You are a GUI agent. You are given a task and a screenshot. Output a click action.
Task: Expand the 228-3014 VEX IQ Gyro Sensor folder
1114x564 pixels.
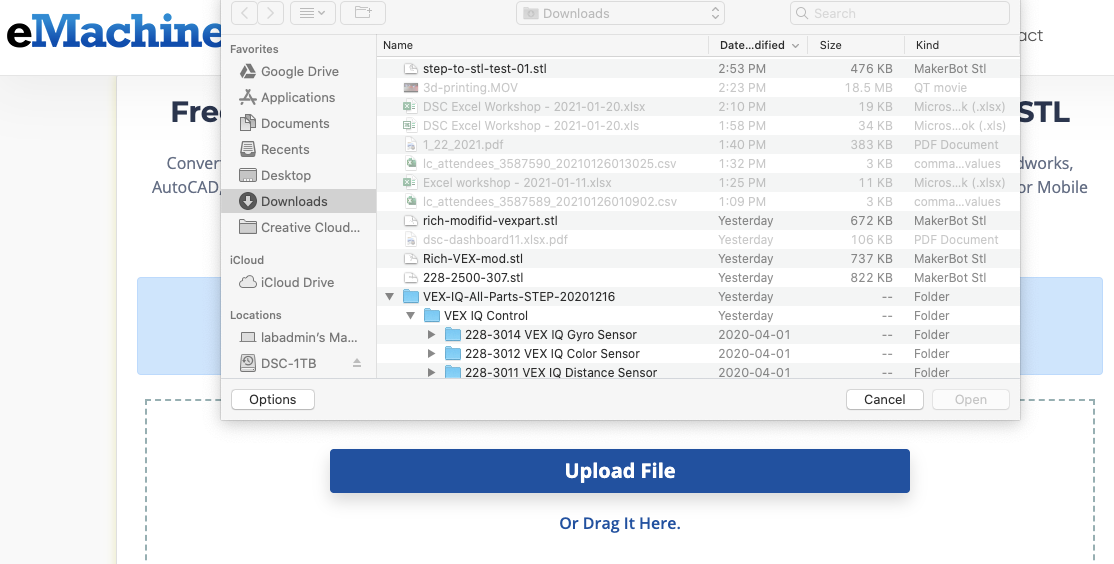point(432,335)
